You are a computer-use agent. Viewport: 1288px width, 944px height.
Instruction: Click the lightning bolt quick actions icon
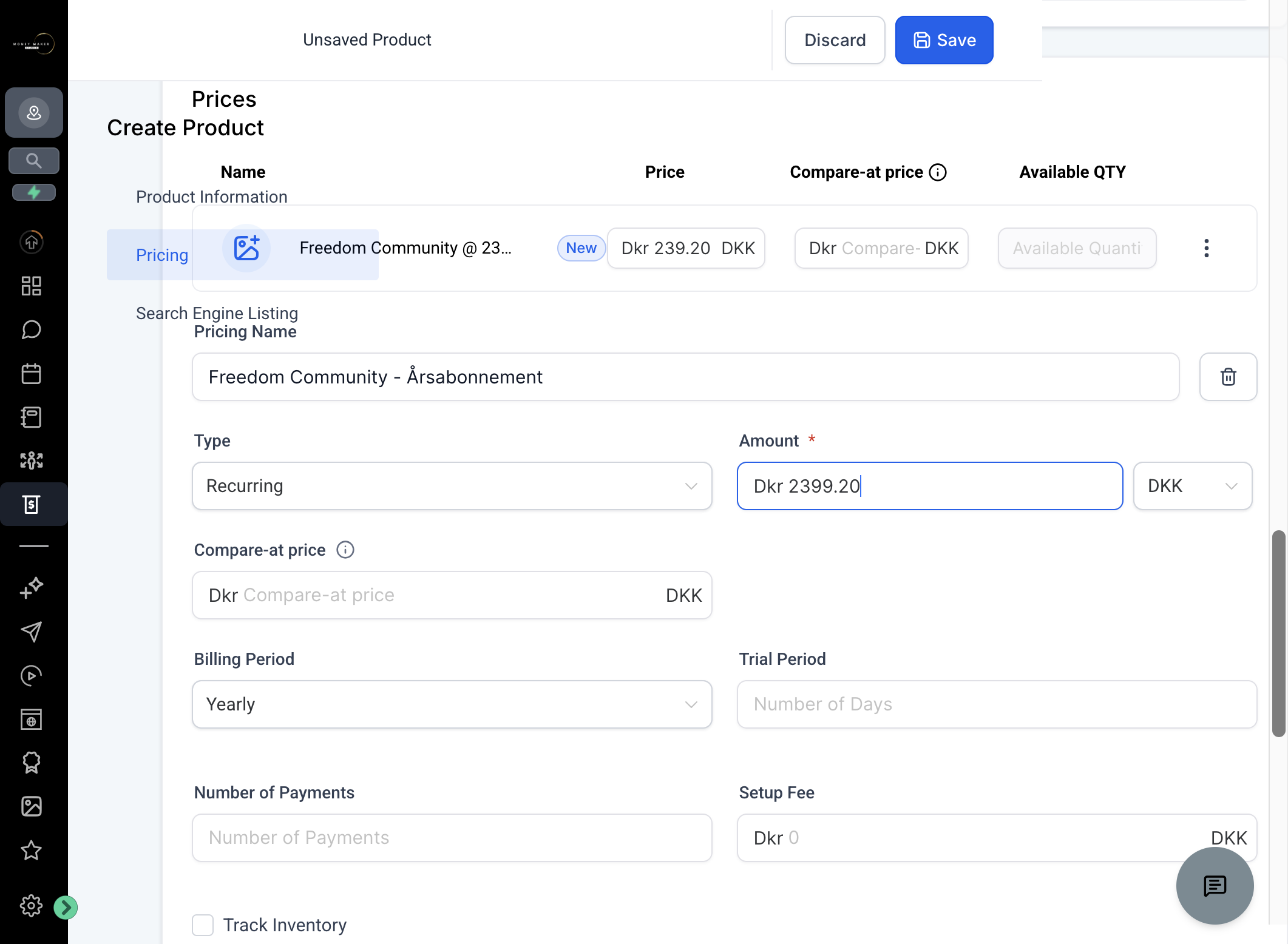pyautogui.click(x=34, y=192)
